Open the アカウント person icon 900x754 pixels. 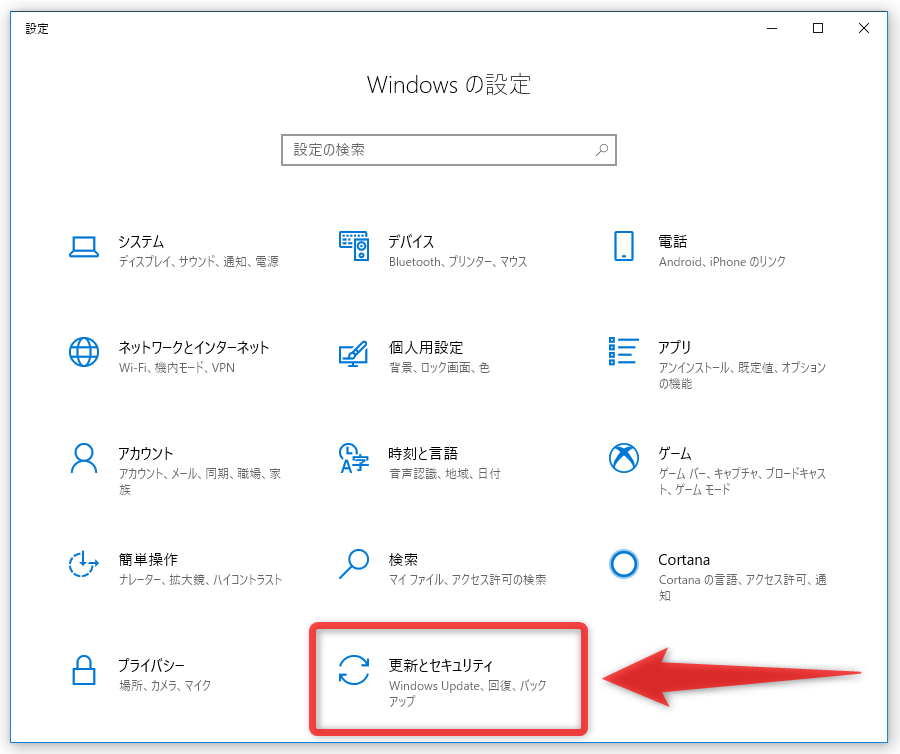click(84, 457)
